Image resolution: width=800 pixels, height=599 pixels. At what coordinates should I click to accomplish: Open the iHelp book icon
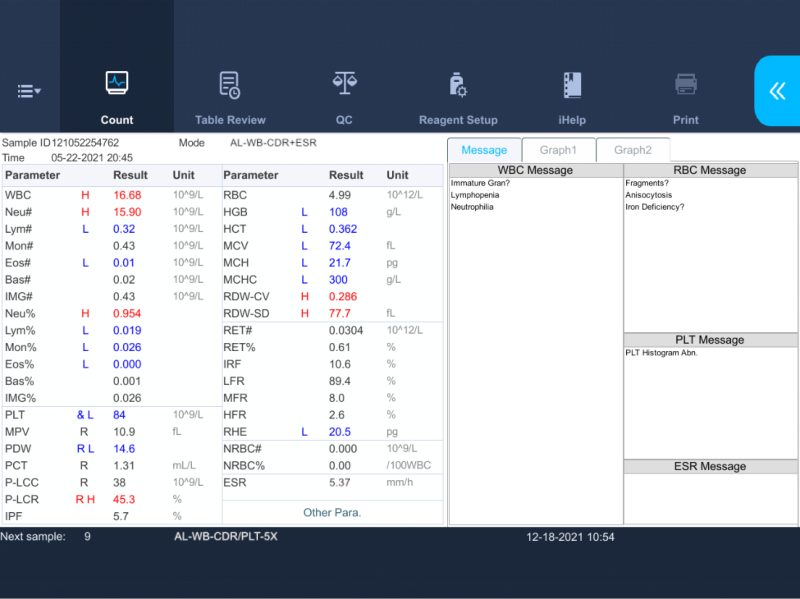(572, 87)
